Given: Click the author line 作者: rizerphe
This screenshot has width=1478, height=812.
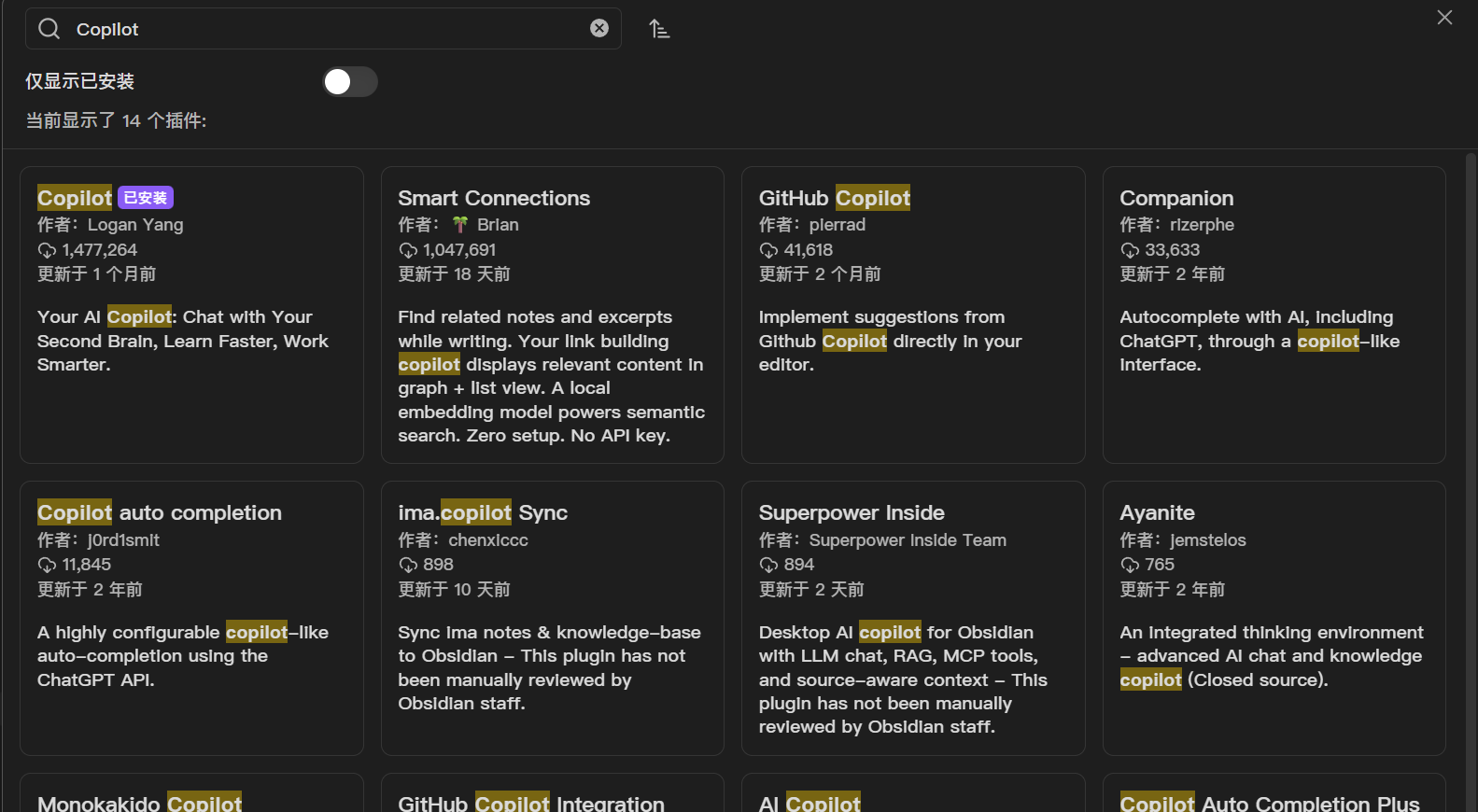Looking at the screenshot, I should tap(1177, 225).
